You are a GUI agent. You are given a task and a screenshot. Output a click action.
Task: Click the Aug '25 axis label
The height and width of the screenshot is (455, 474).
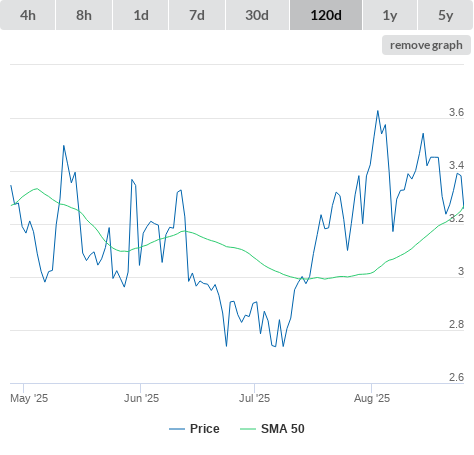(x=372, y=398)
